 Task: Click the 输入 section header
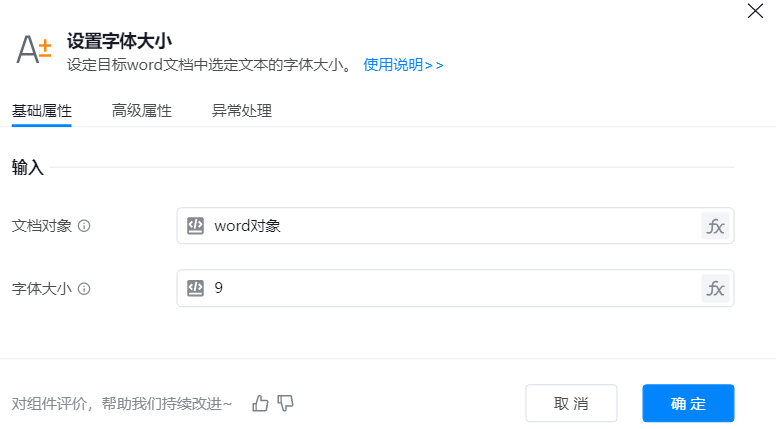point(28,167)
